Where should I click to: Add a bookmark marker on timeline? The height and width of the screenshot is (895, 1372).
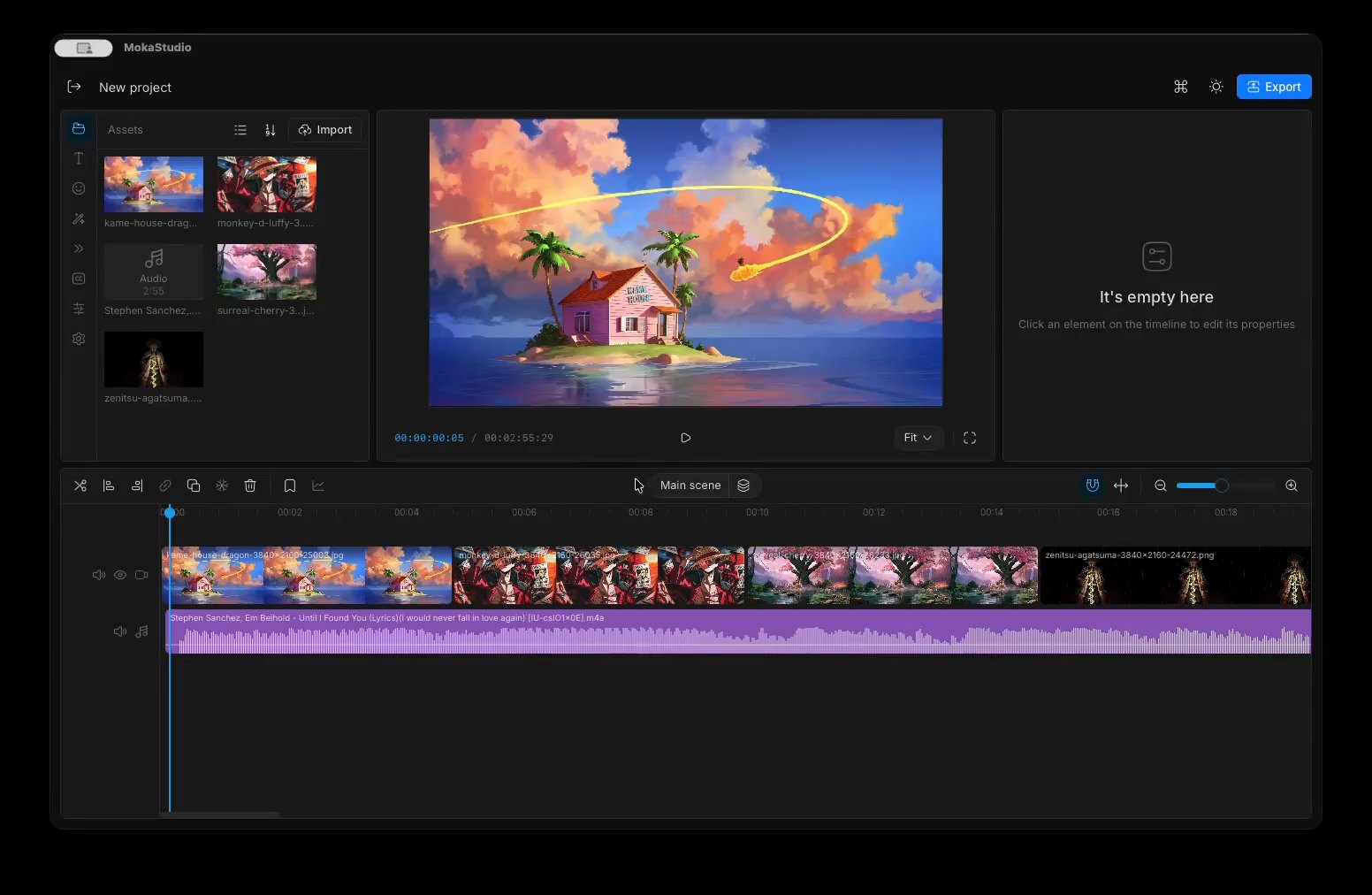tap(290, 486)
